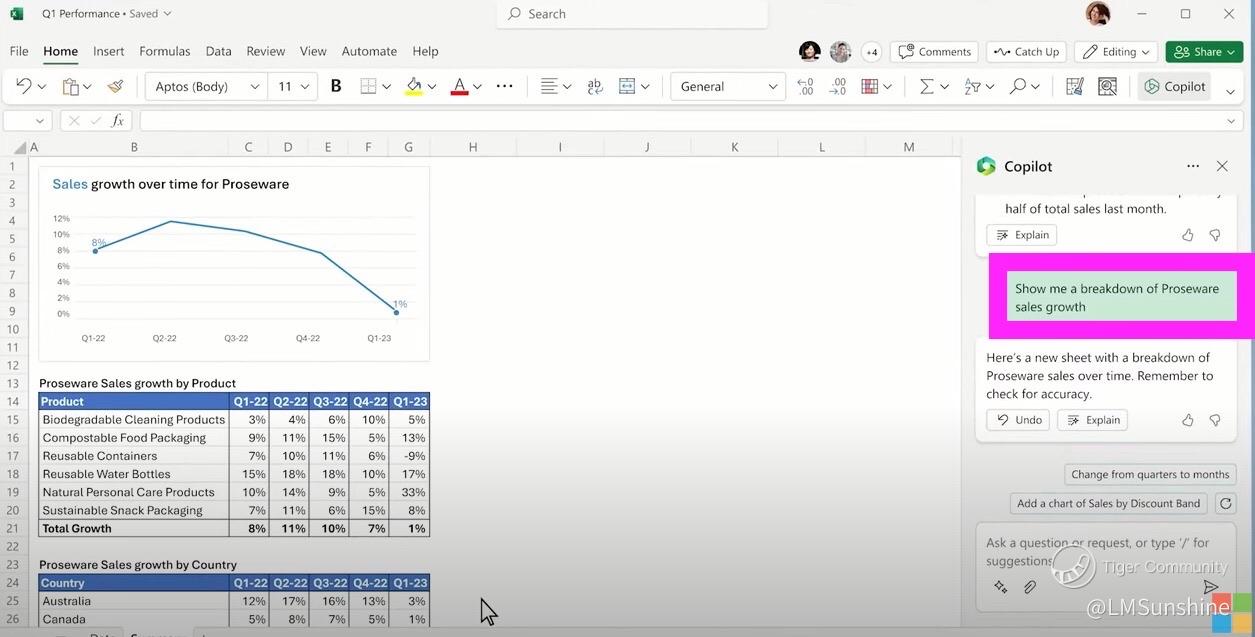1255x637 pixels.
Task: Select the Format Painter brush
Action: click(x=115, y=87)
